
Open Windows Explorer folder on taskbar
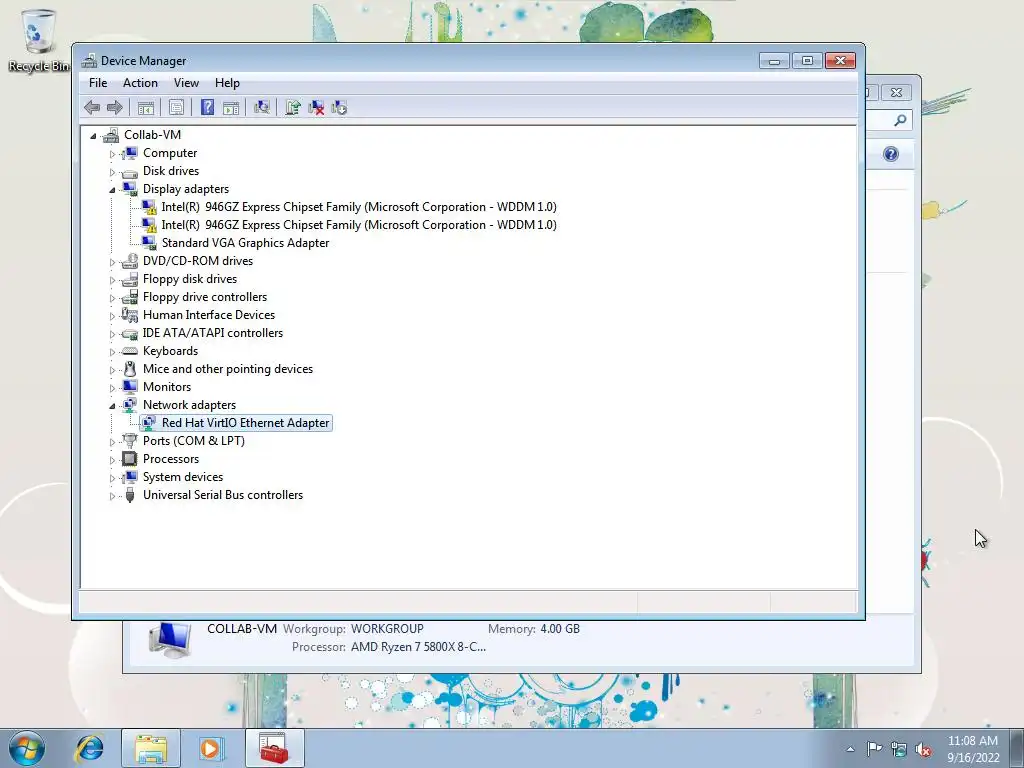pyautogui.click(x=151, y=748)
